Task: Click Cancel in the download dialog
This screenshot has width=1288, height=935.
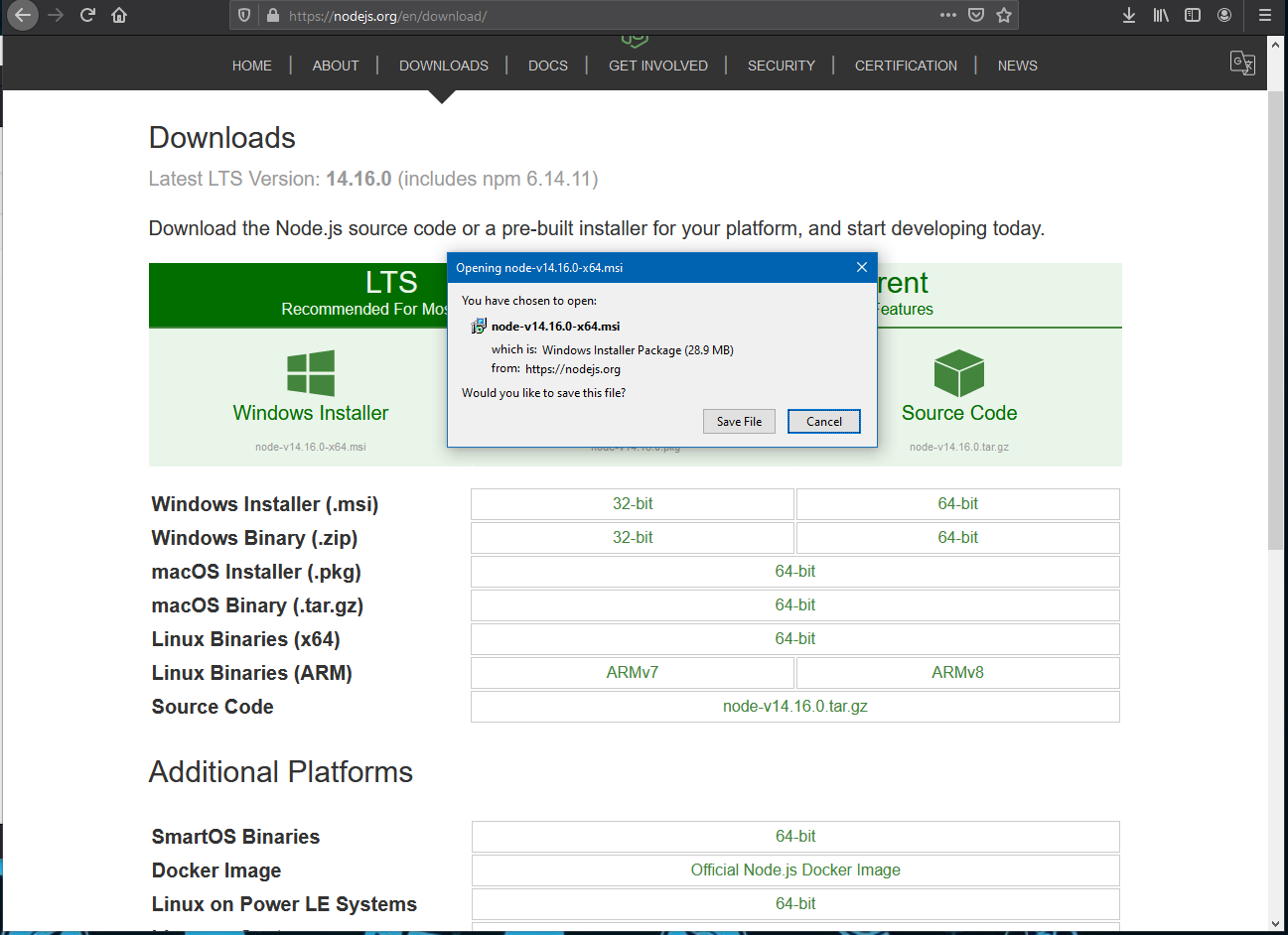Action: pyautogui.click(x=824, y=422)
